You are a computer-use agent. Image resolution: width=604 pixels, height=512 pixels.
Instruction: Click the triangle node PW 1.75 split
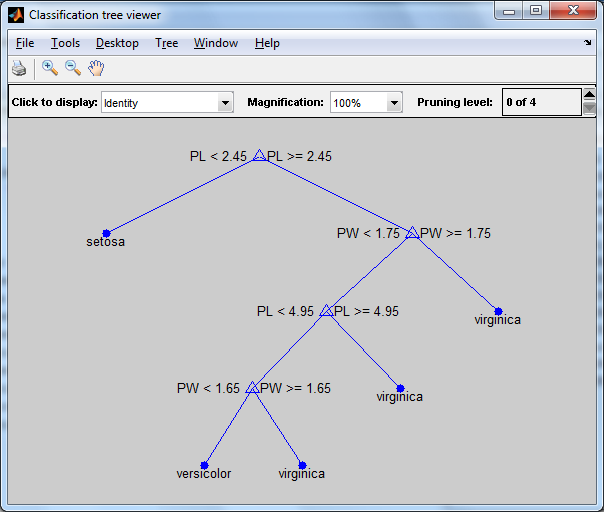tap(412, 233)
